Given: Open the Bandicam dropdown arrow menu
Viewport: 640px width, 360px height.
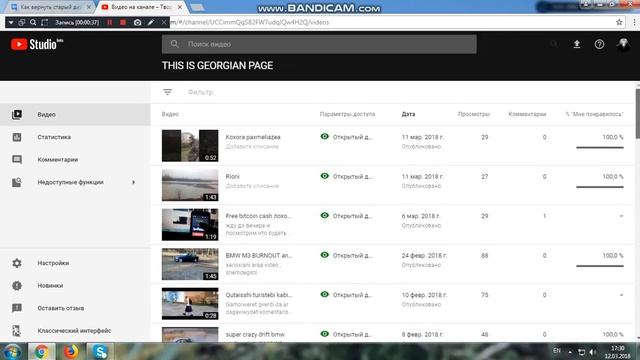Looking at the screenshot, I should coord(11,22).
